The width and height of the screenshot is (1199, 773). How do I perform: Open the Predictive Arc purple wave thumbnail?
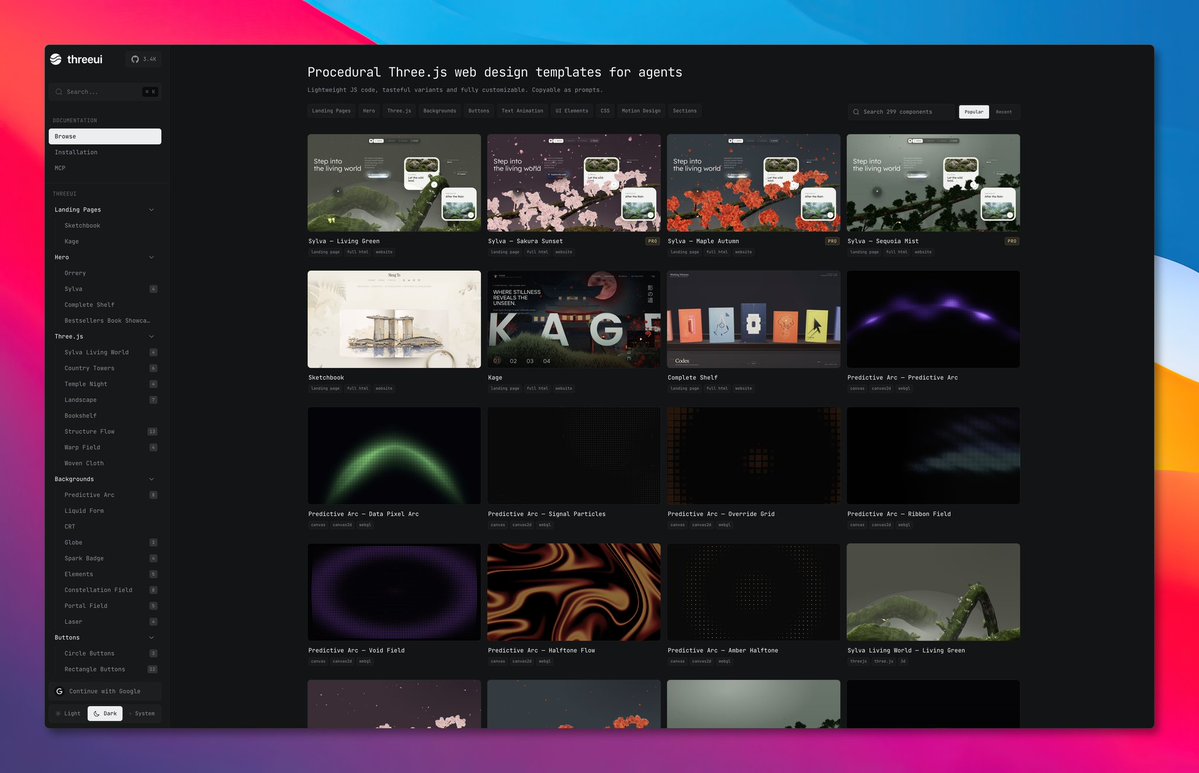(x=933, y=319)
